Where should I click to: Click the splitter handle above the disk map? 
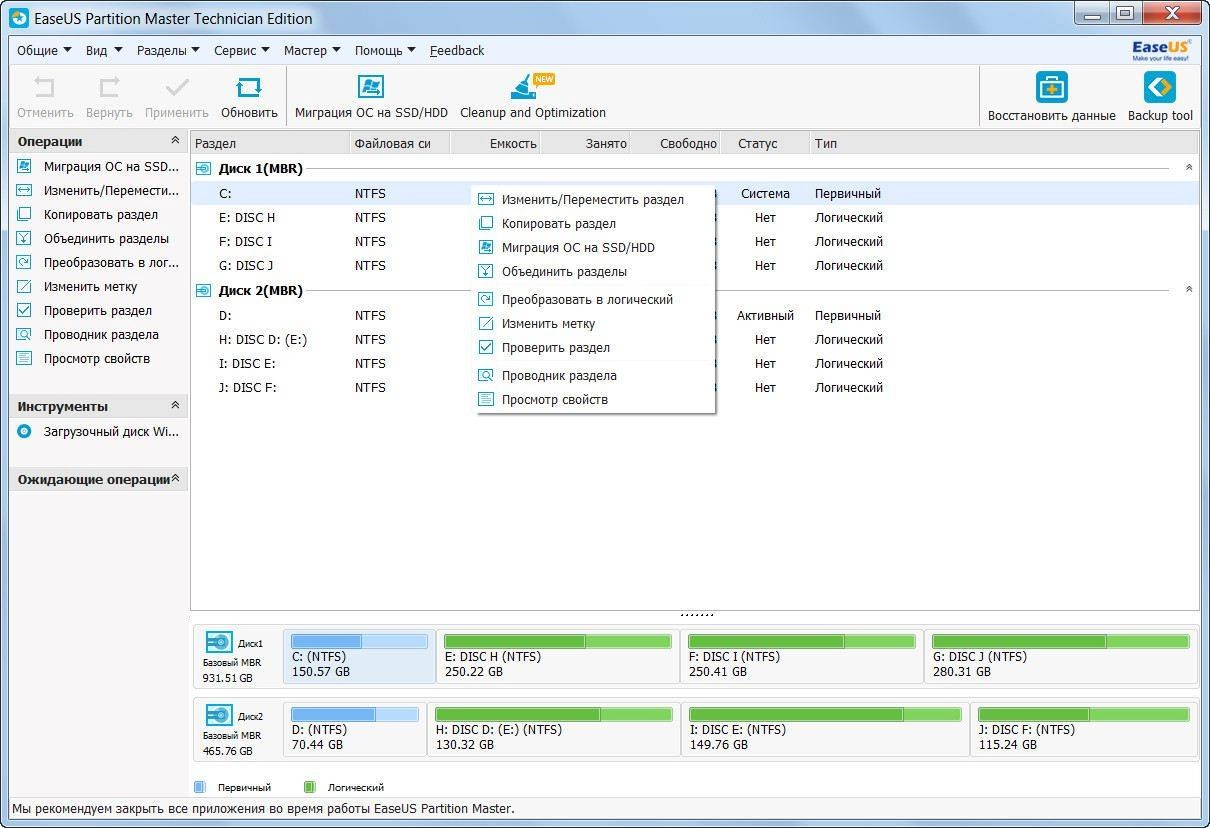click(695, 613)
